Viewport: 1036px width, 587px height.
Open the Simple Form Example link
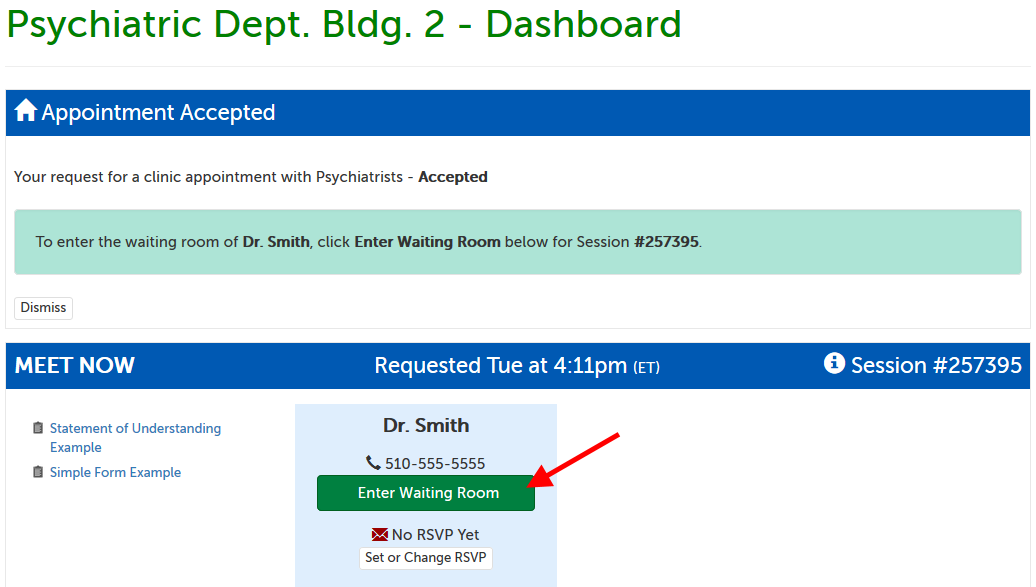pyautogui.click(x=115, y=472)
